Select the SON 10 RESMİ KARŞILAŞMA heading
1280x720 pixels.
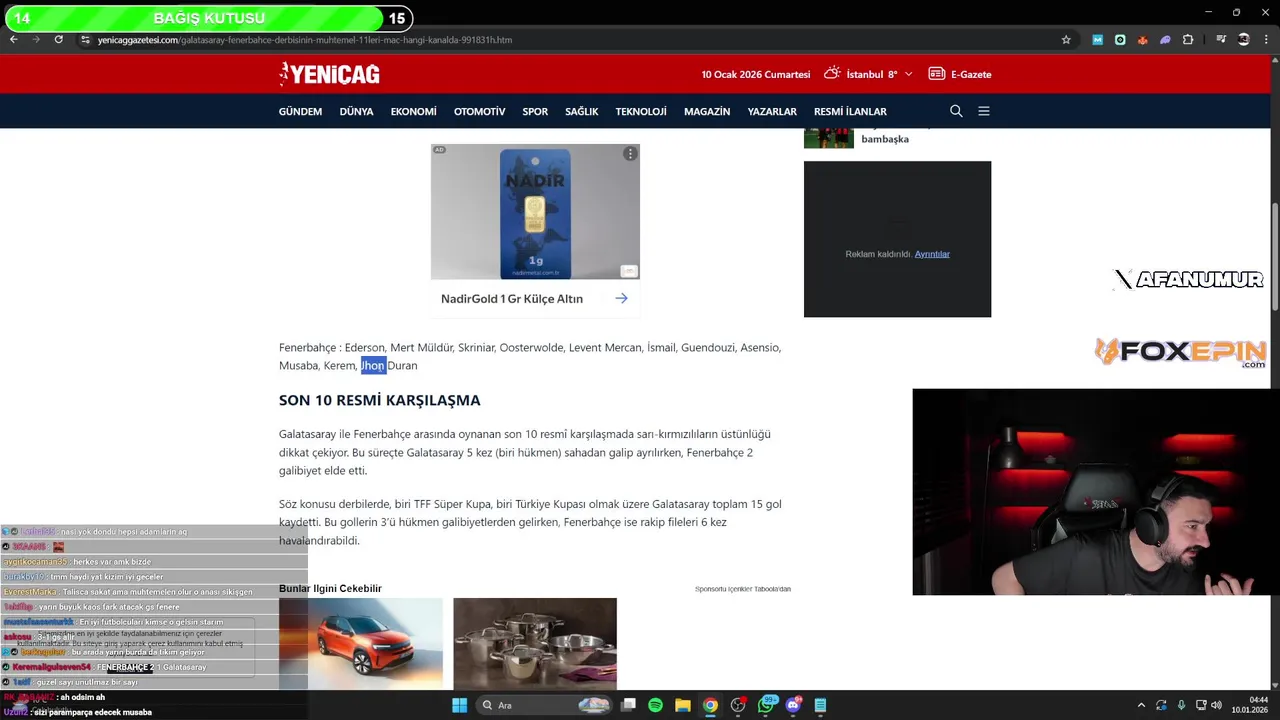coord(380,400)
